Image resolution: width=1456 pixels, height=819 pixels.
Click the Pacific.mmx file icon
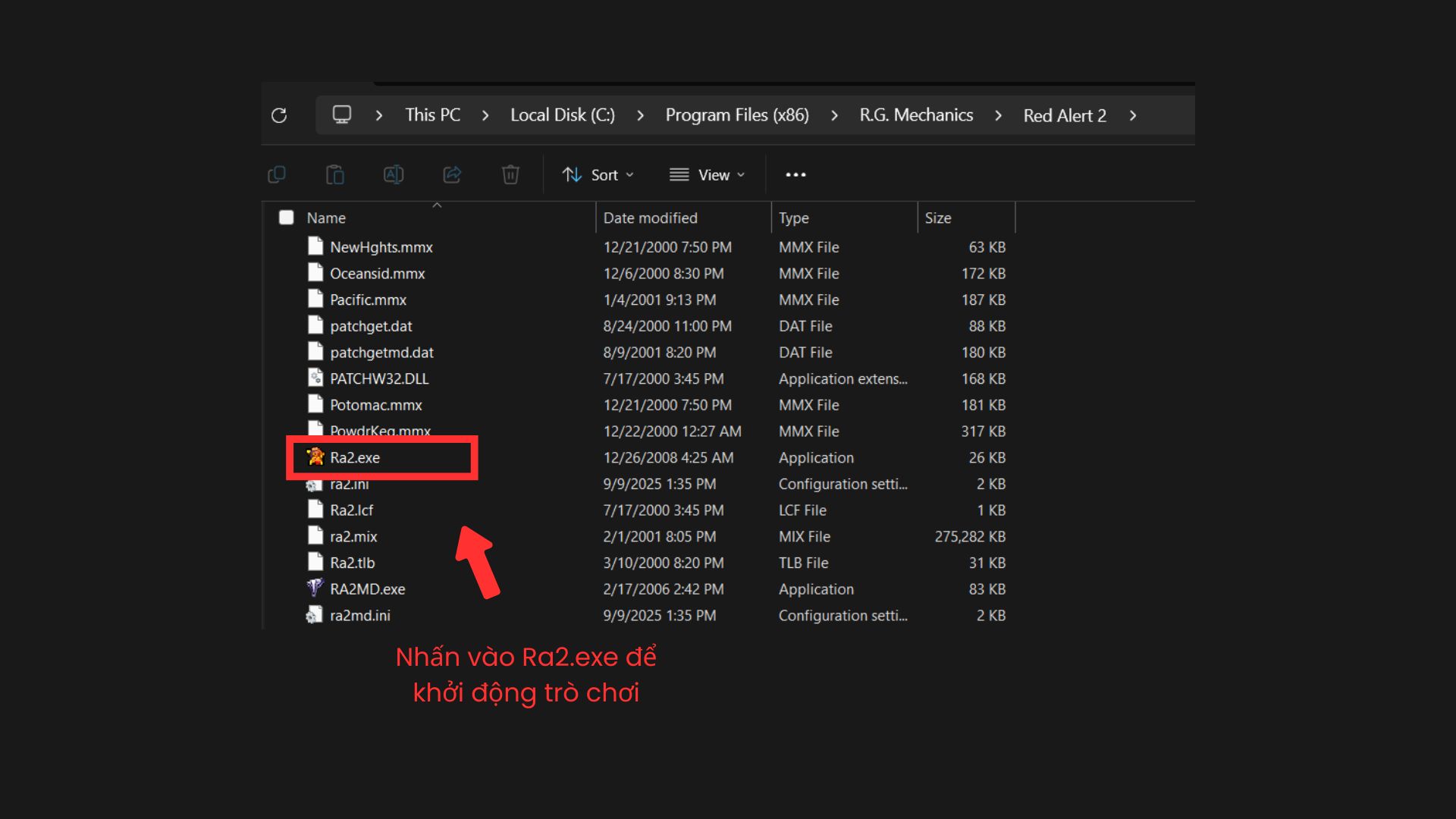[x=315, y=299]
